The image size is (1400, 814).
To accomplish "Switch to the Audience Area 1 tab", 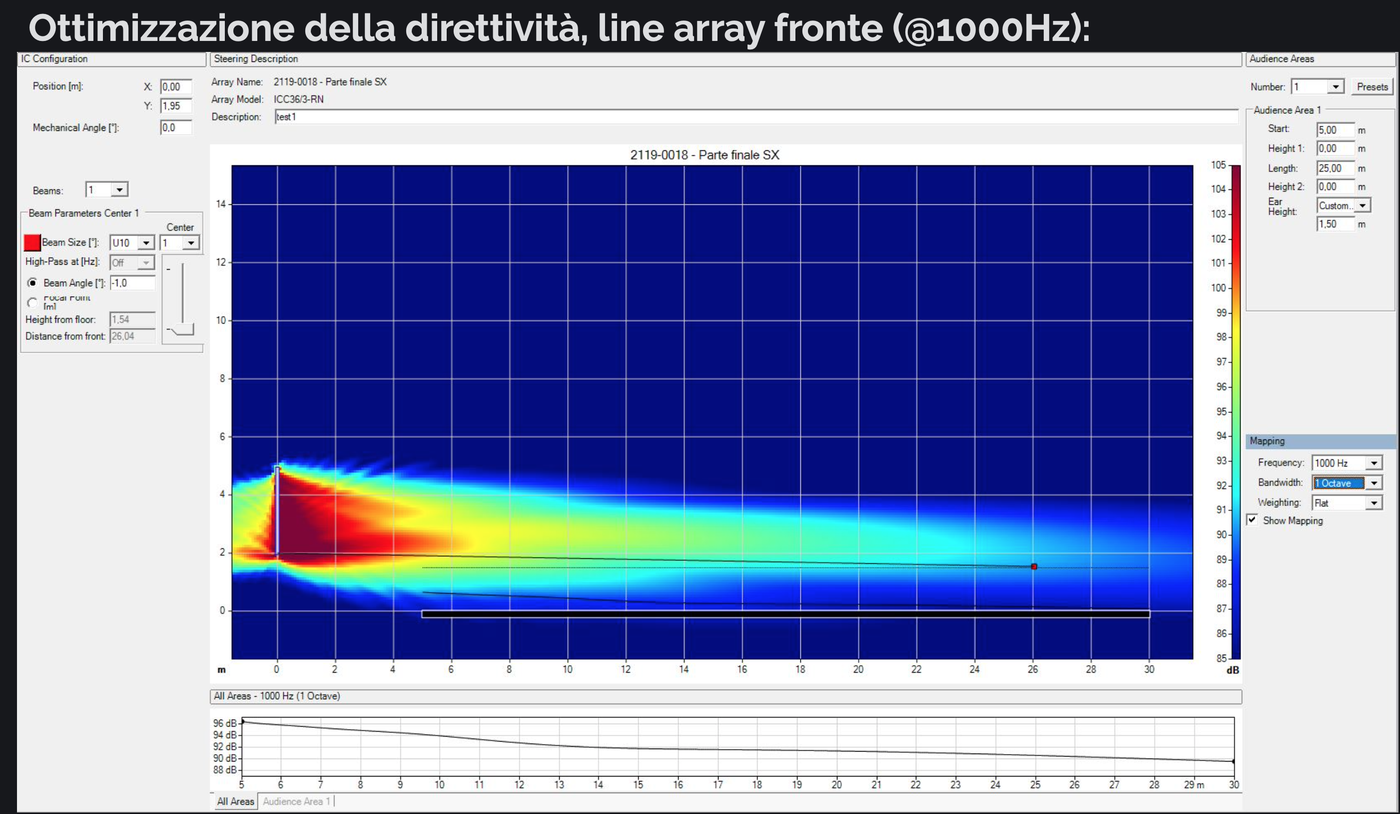I will click(296, 802).
